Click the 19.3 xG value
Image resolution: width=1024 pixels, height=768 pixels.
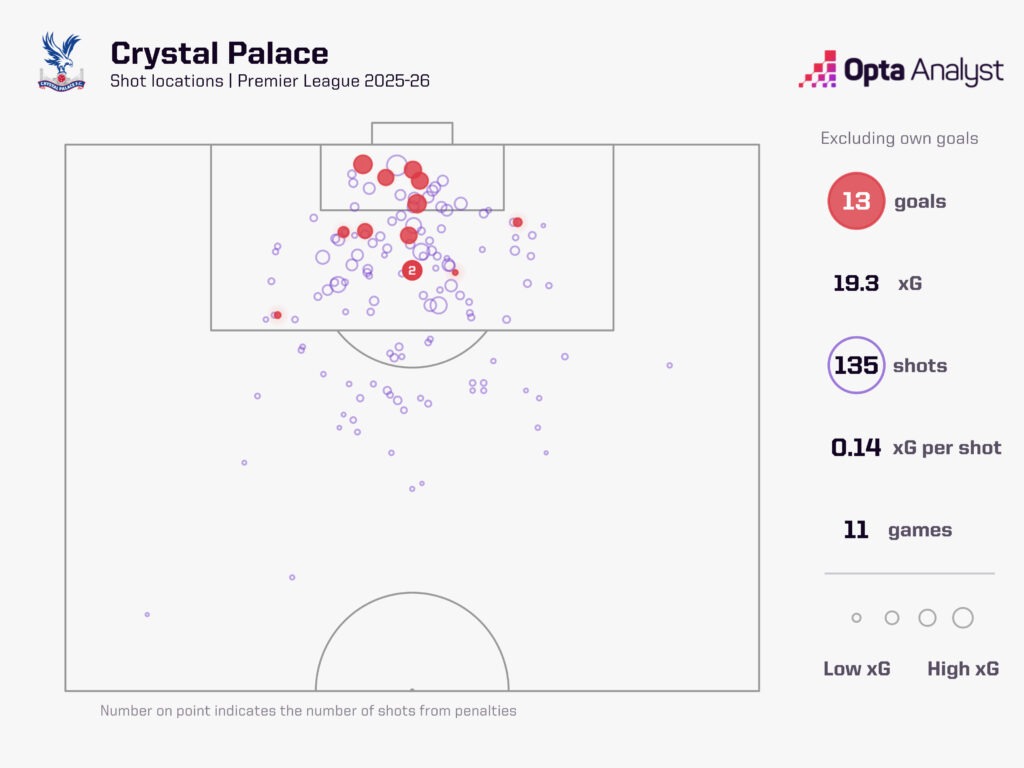pyautogui.click(x=856, y=283)
